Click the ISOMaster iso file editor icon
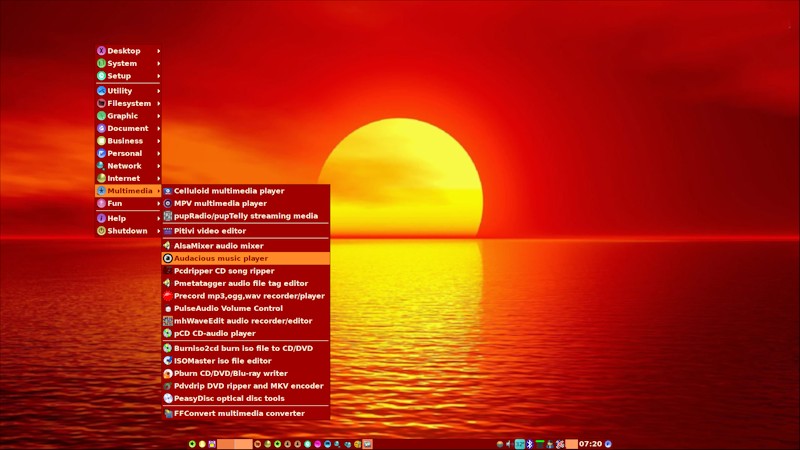 (x=168, y=361)
